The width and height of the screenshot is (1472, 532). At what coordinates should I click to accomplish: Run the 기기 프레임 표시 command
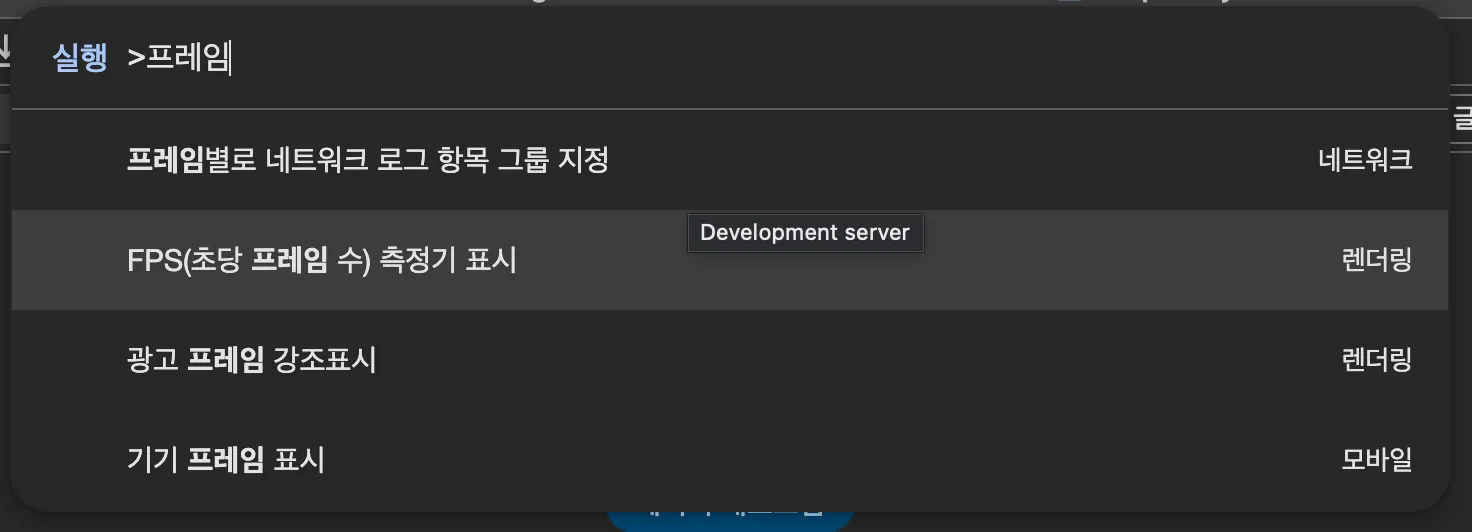click(x=226, y=460)
